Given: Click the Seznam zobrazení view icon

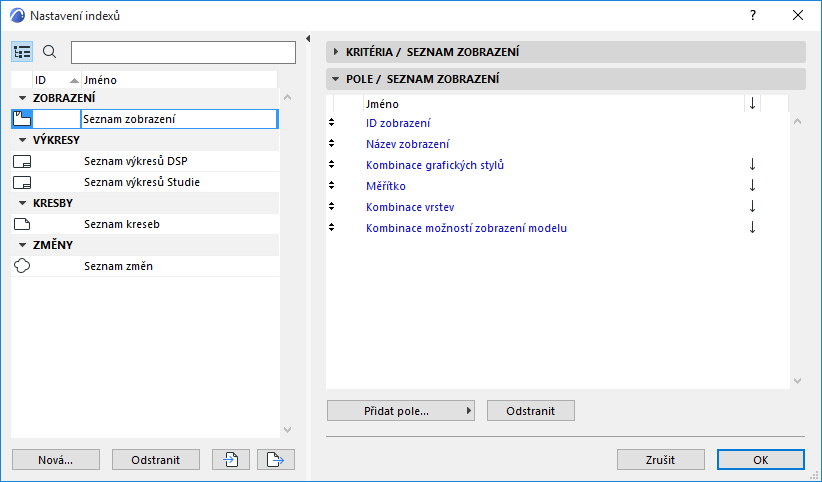Looking at the screenshot, I should (x=22, y=119).
